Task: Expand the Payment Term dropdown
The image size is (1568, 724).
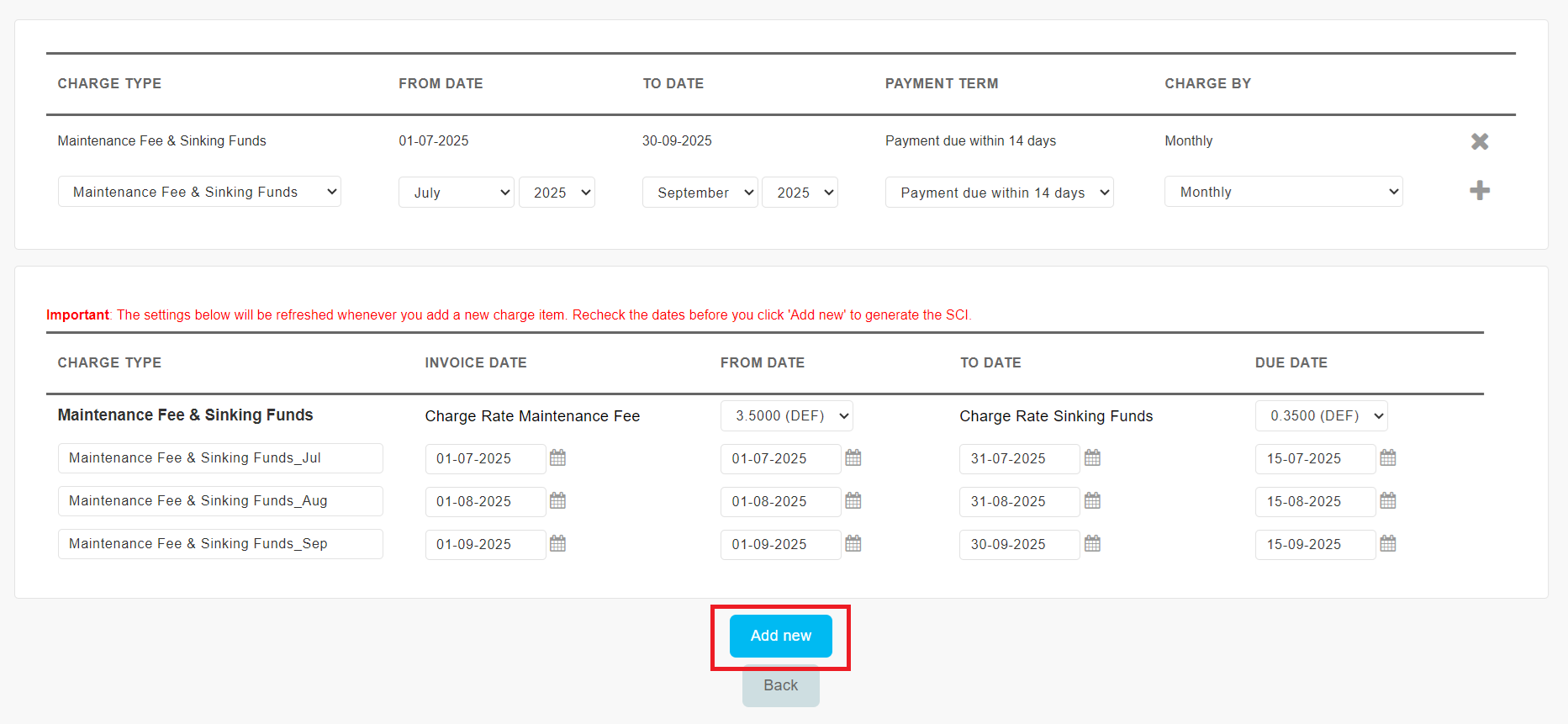Action: [999, 193]
